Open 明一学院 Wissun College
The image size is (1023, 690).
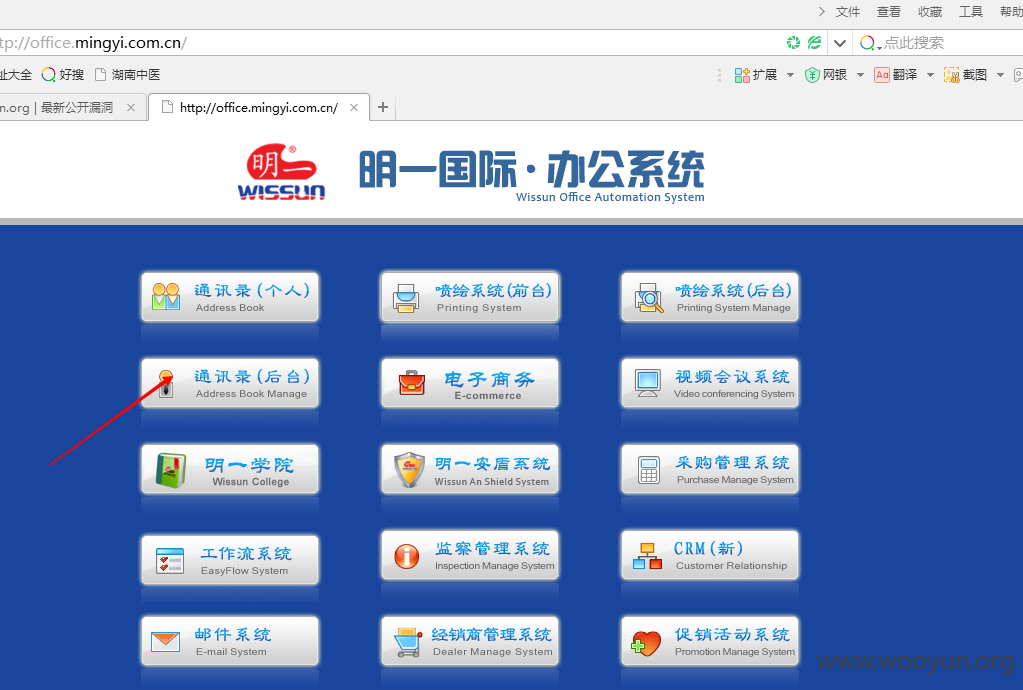(x=230, y=470)
